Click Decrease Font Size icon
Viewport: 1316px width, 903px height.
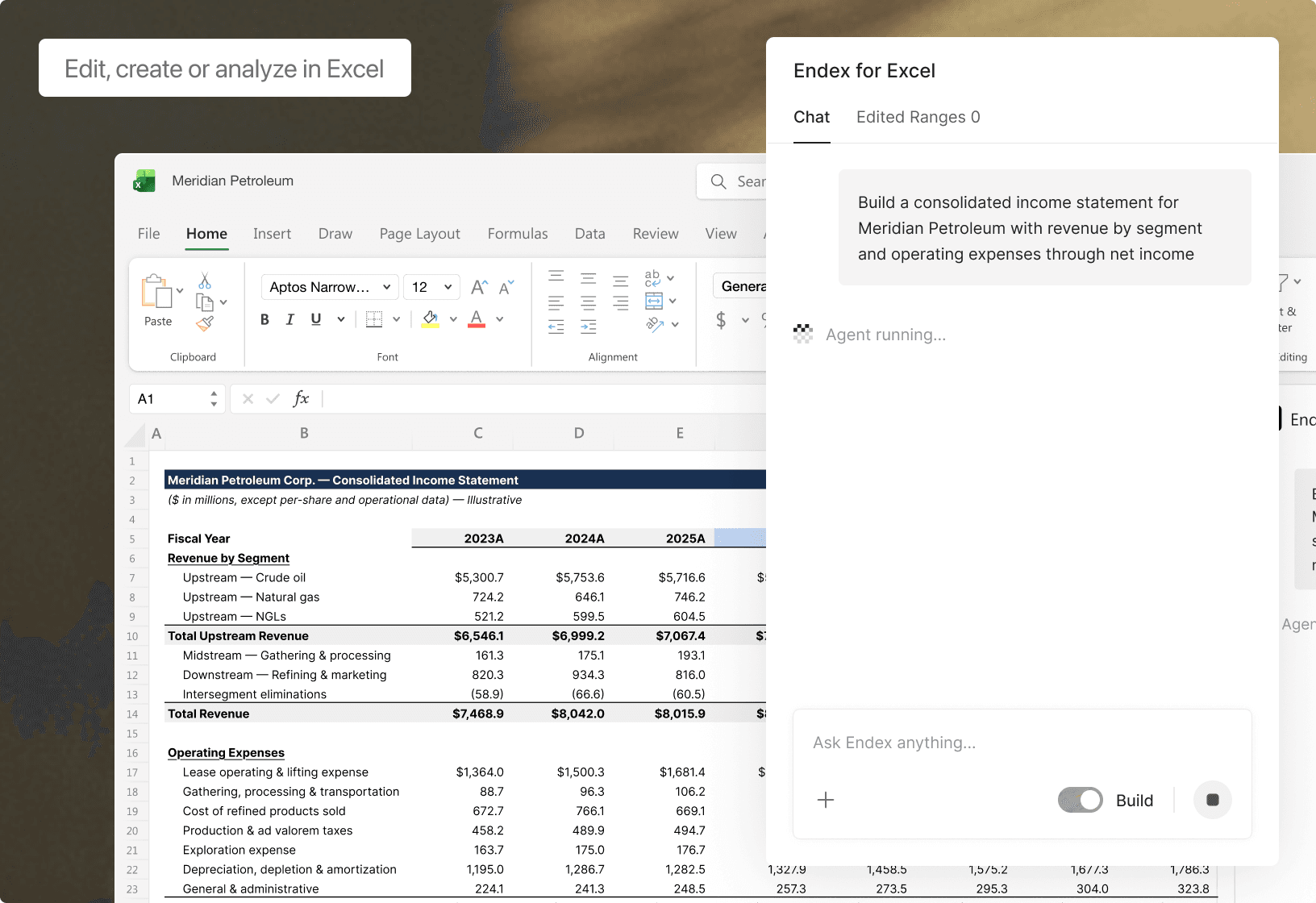(x=506, y=287)
